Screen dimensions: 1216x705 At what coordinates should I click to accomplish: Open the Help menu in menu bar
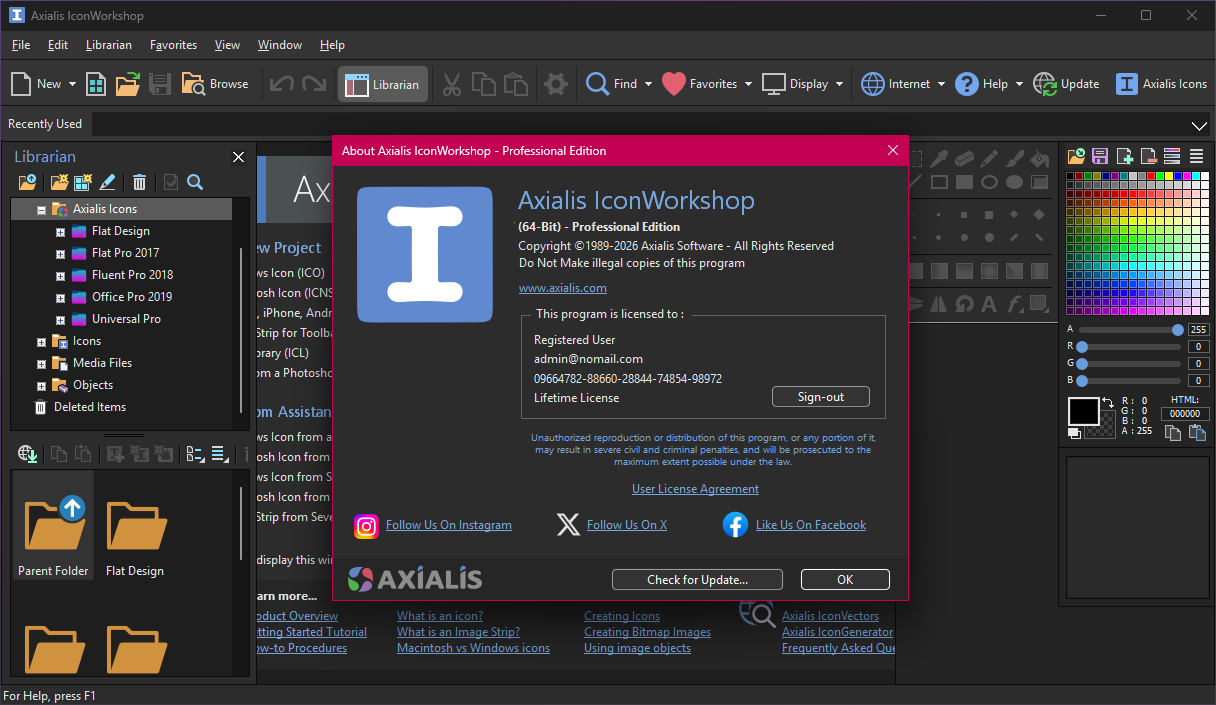pyautogui.click(x=332, y=45)
